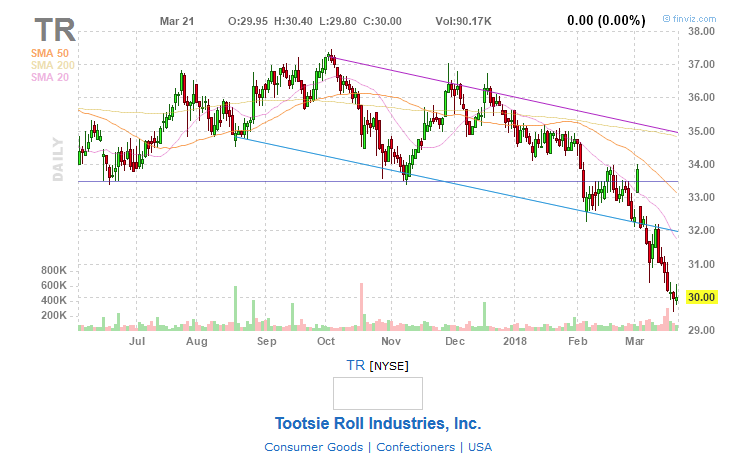Click the finviz.com watermark link
Image resolution: width=751 pixels, height=464 pixels.
689,19
